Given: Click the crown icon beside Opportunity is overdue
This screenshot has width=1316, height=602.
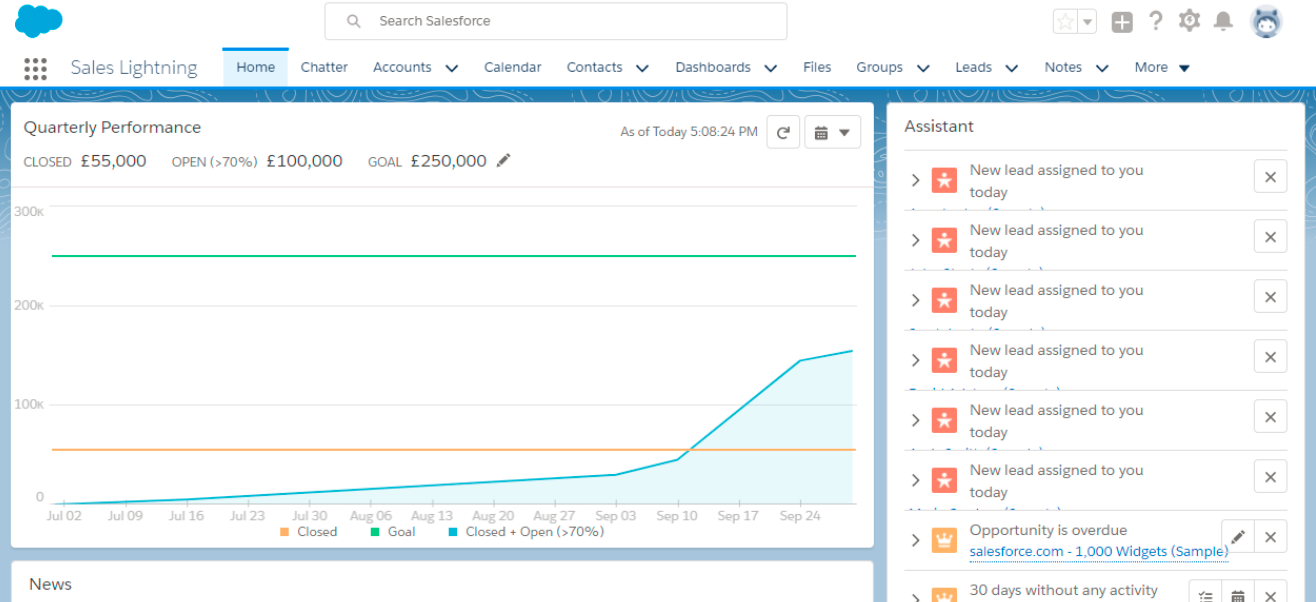Looking at the screenshot, I should (944, 540).
